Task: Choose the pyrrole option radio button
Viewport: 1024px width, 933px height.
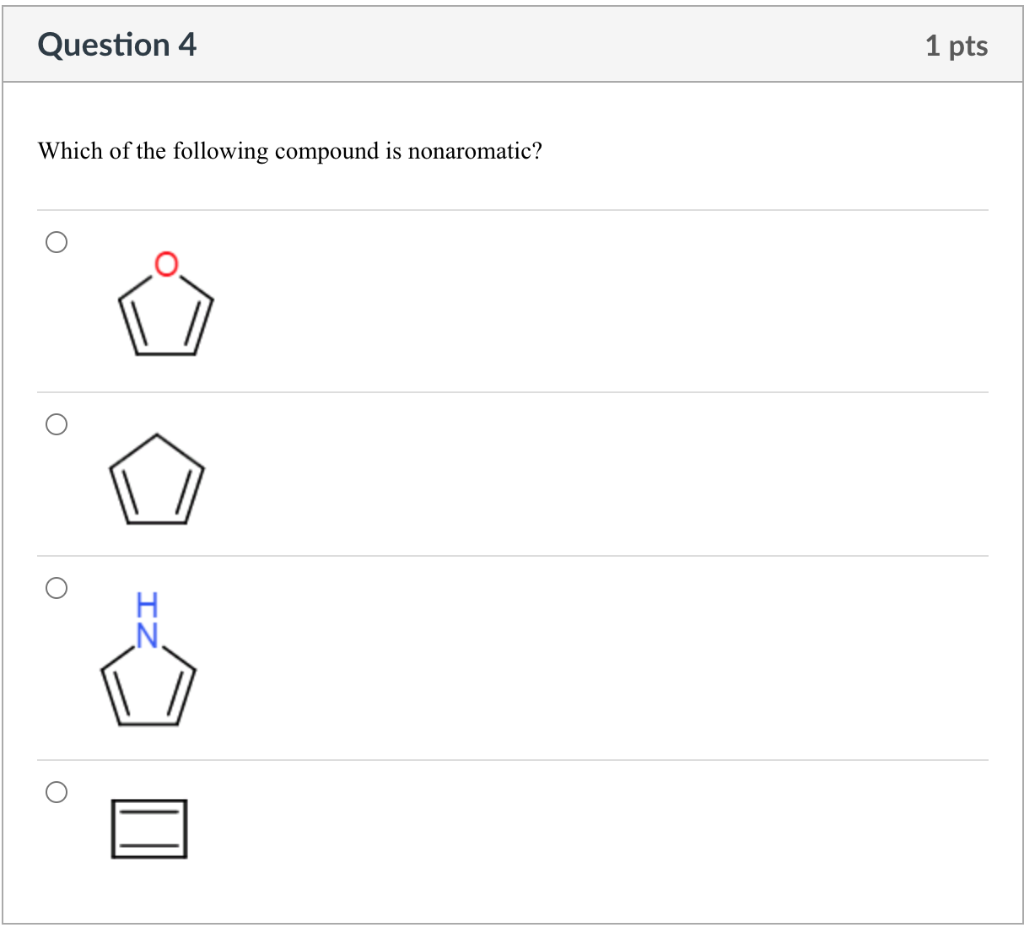Action: click(56, 588)
